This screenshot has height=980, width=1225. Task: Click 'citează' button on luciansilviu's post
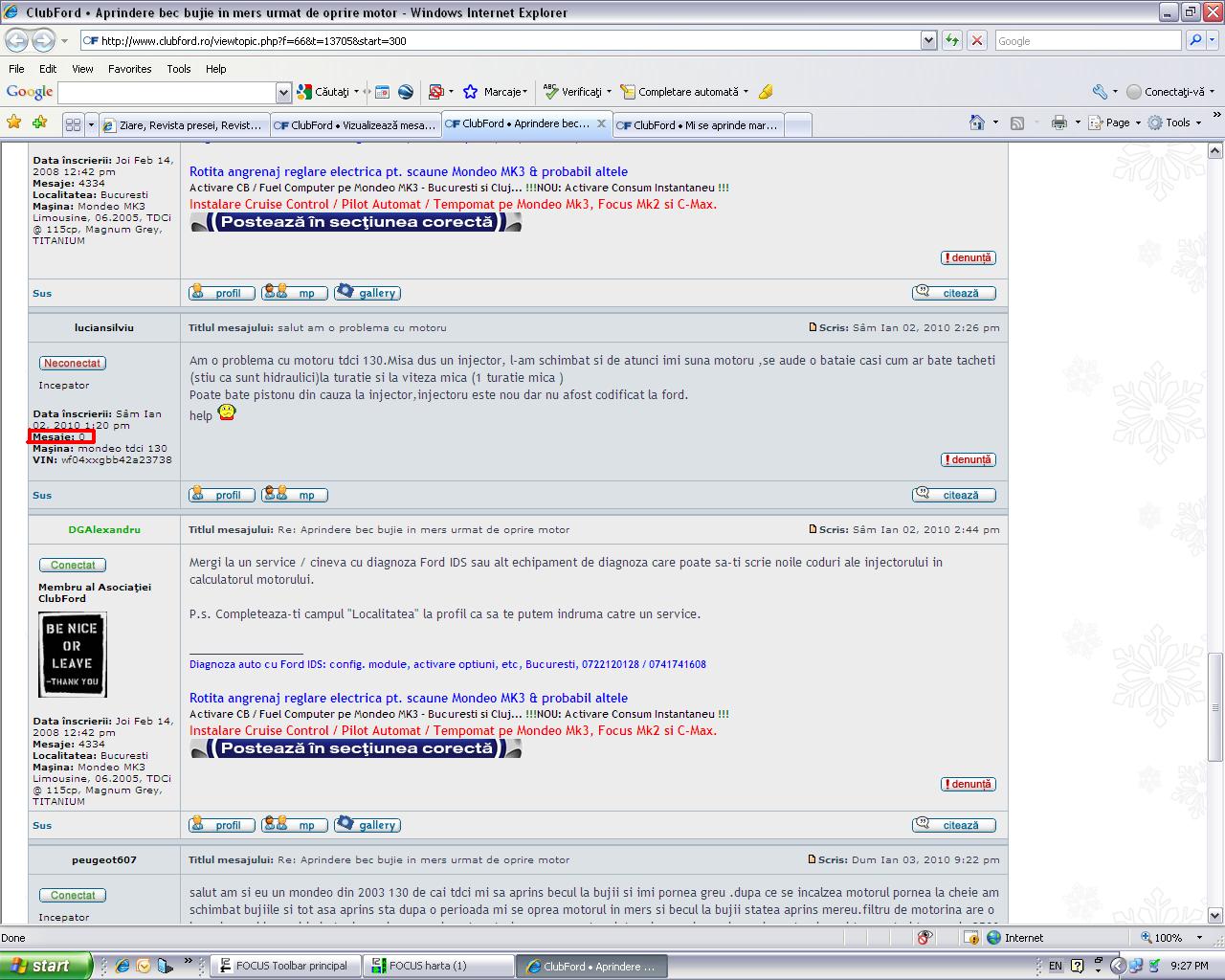[x=954, y=495]
